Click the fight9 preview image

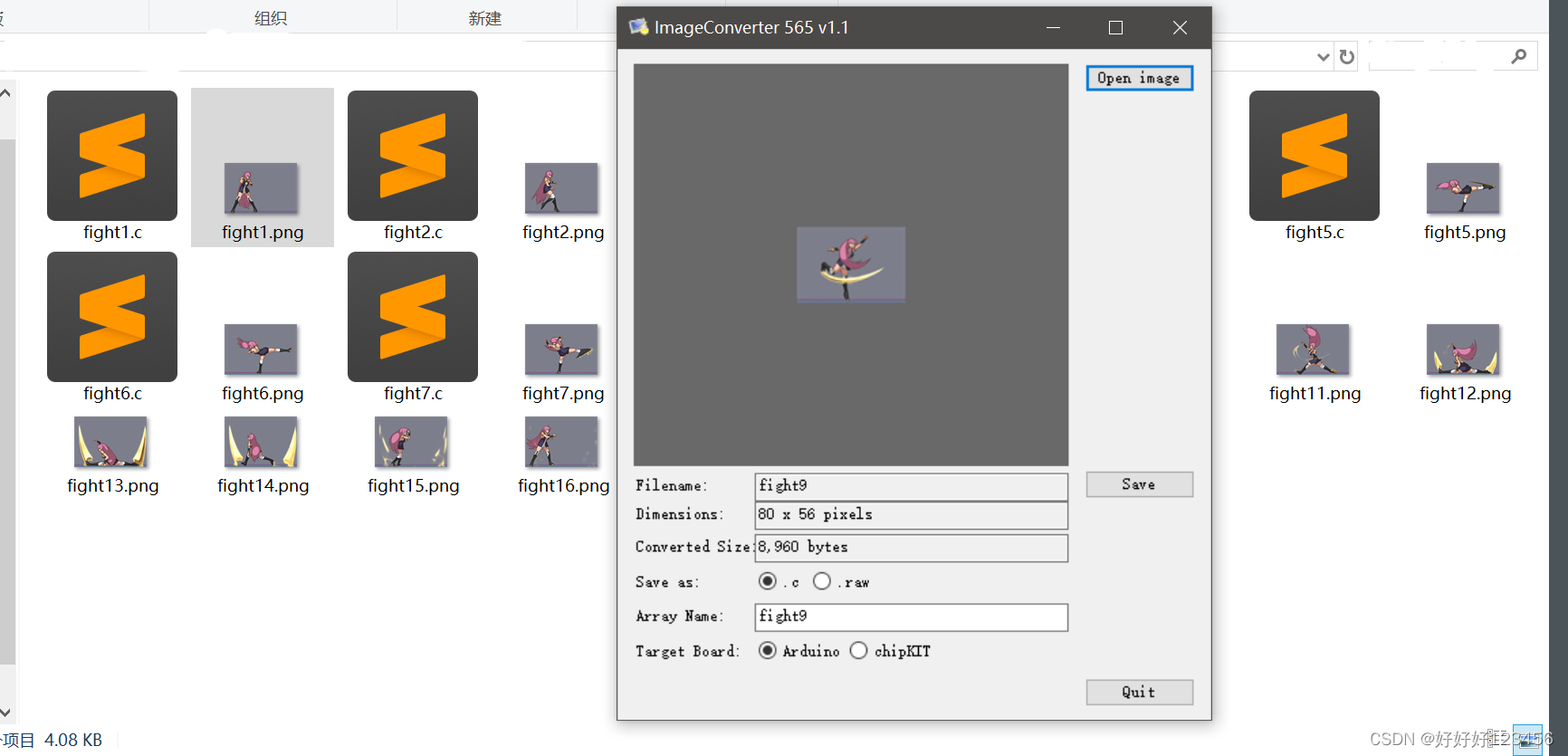(x=851, y=263)
